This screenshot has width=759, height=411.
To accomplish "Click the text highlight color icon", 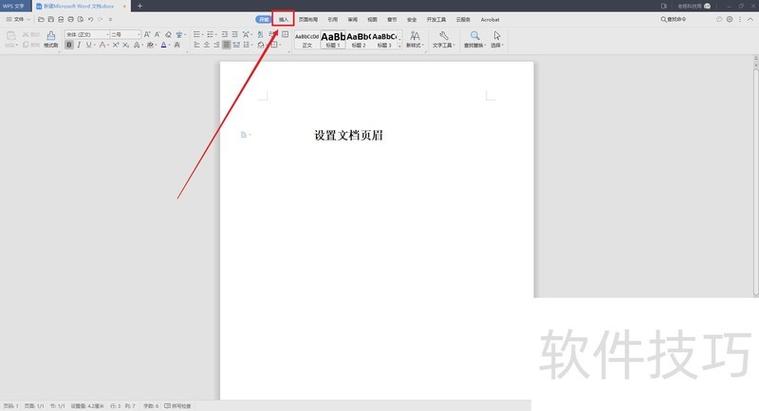I will (150, 45).
